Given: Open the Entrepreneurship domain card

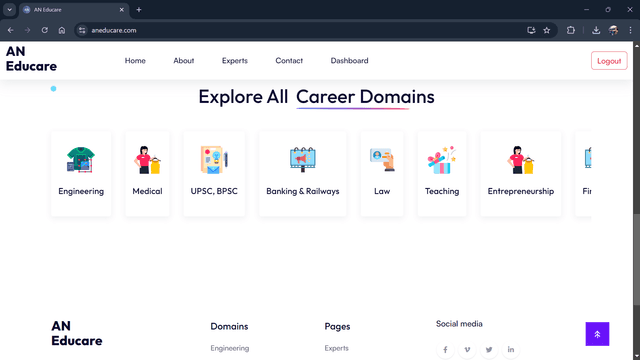Looking at the screenshot, I should (521, 173).
